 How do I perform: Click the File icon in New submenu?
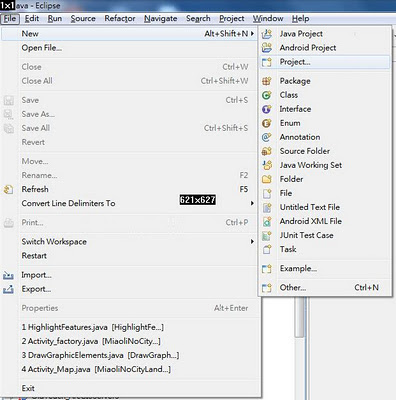pyautogui.click(x=267, y=193)
